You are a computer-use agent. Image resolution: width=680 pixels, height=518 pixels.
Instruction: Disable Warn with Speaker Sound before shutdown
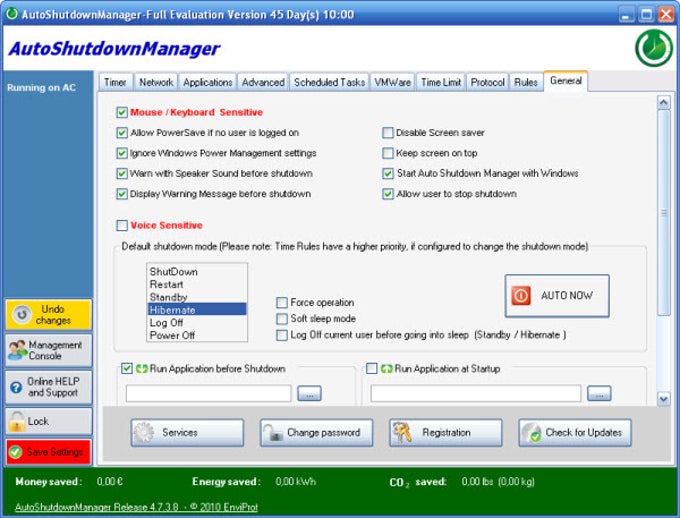point(122,174)
